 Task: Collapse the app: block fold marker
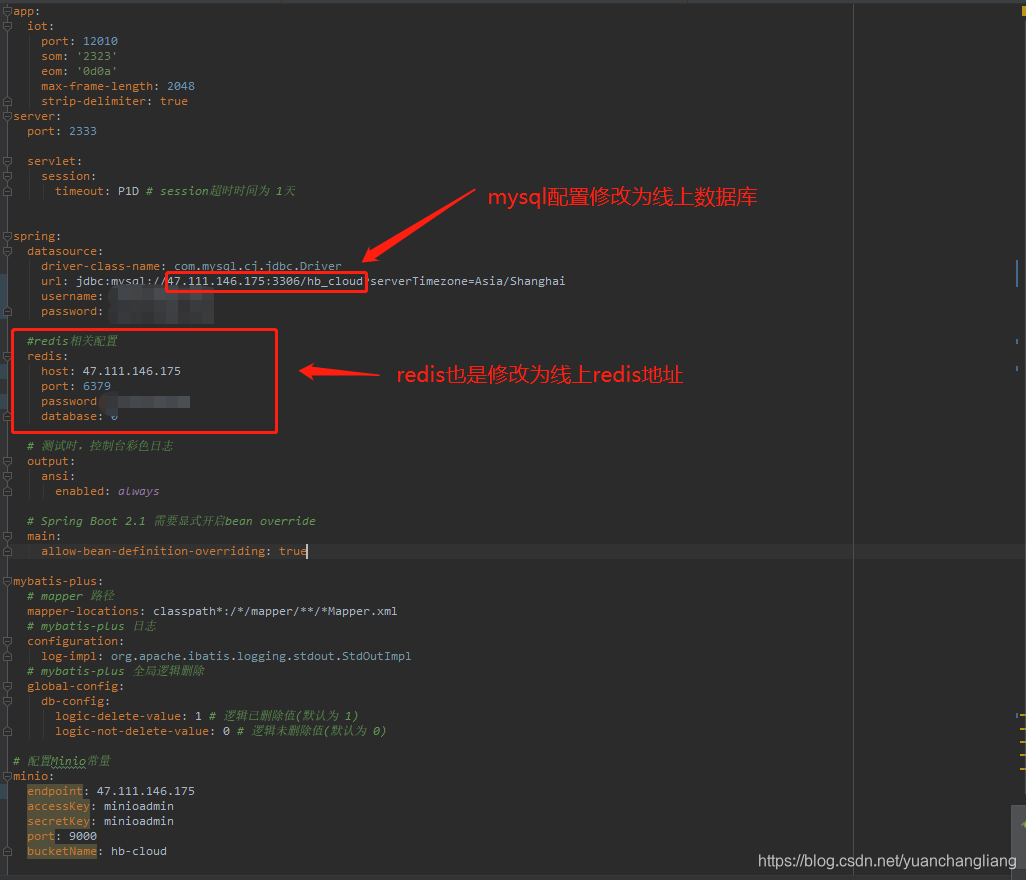7,11
